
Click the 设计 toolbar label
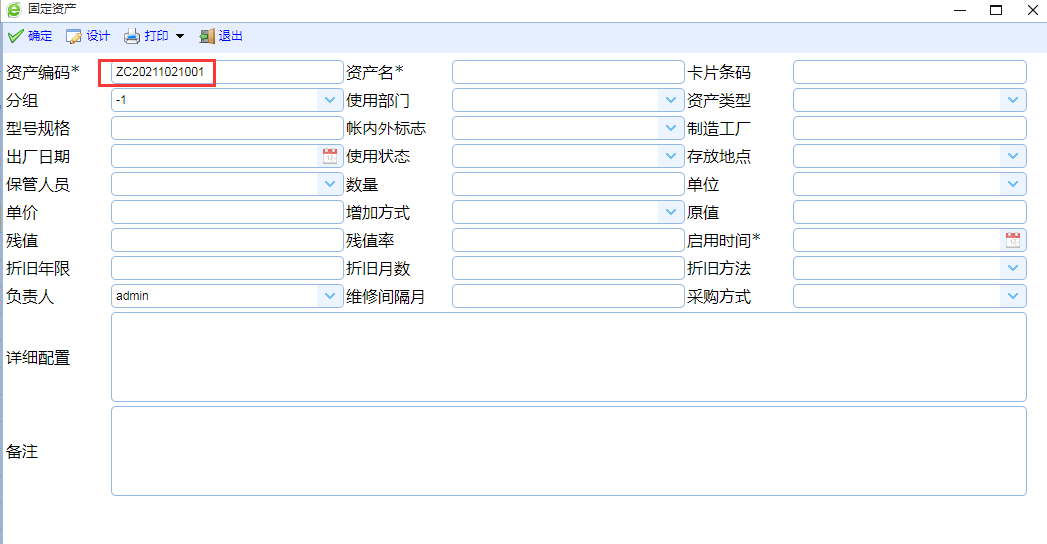[x=98, y=36]
